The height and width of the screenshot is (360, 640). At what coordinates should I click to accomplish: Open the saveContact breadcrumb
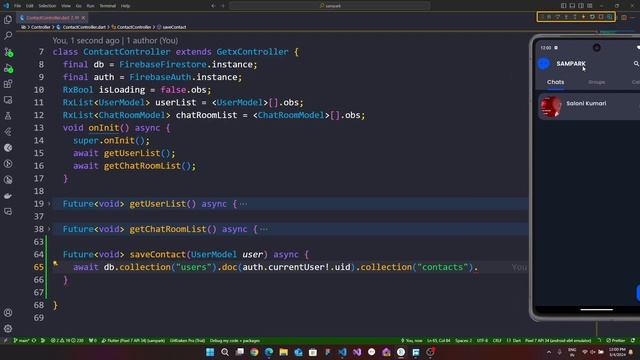174,27
